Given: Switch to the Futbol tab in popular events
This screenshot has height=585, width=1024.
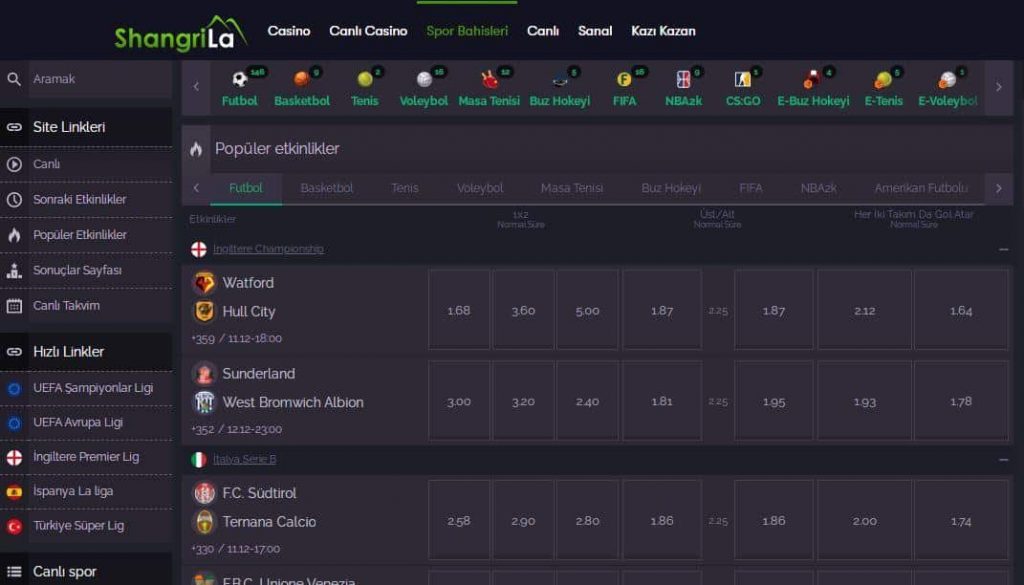Looking at the screenshot, I should [x=246, y=188].
